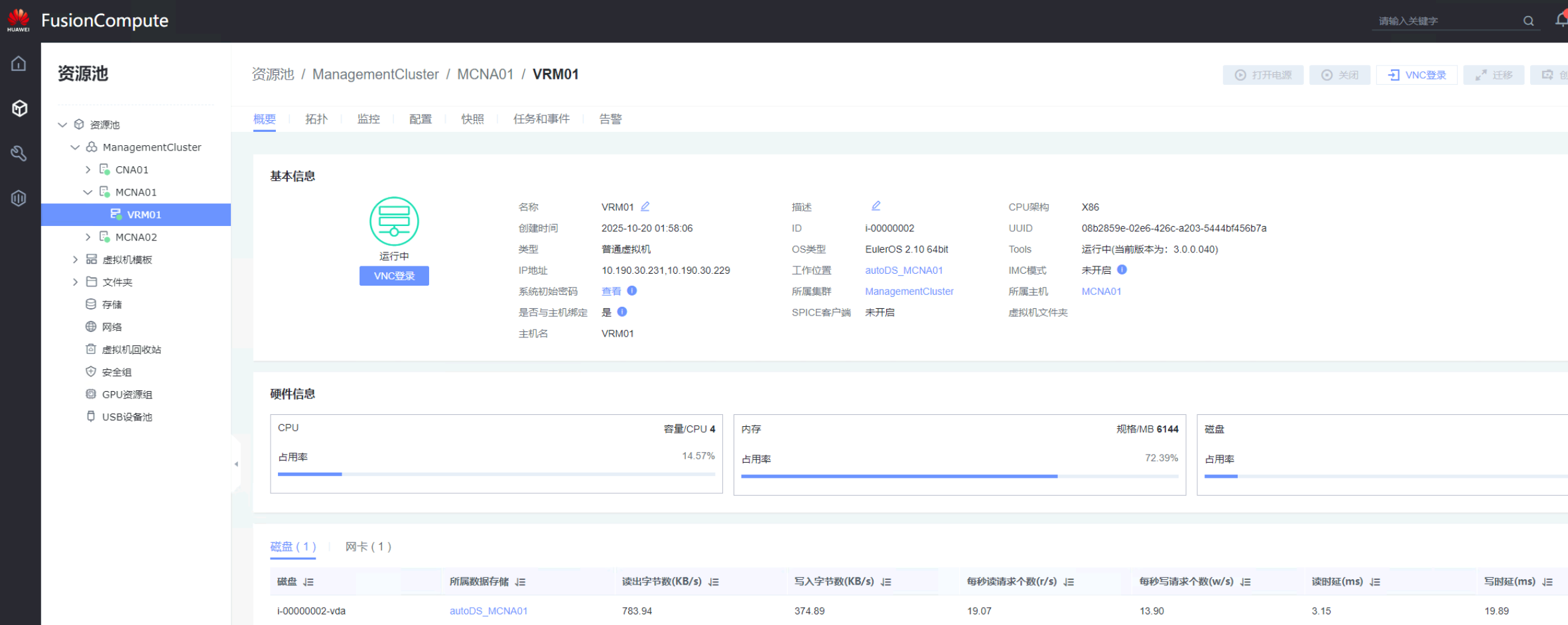Click the CPU usage progress bar
The width and height of the screenshot is (1568, 625).
[x=495, y=475]
